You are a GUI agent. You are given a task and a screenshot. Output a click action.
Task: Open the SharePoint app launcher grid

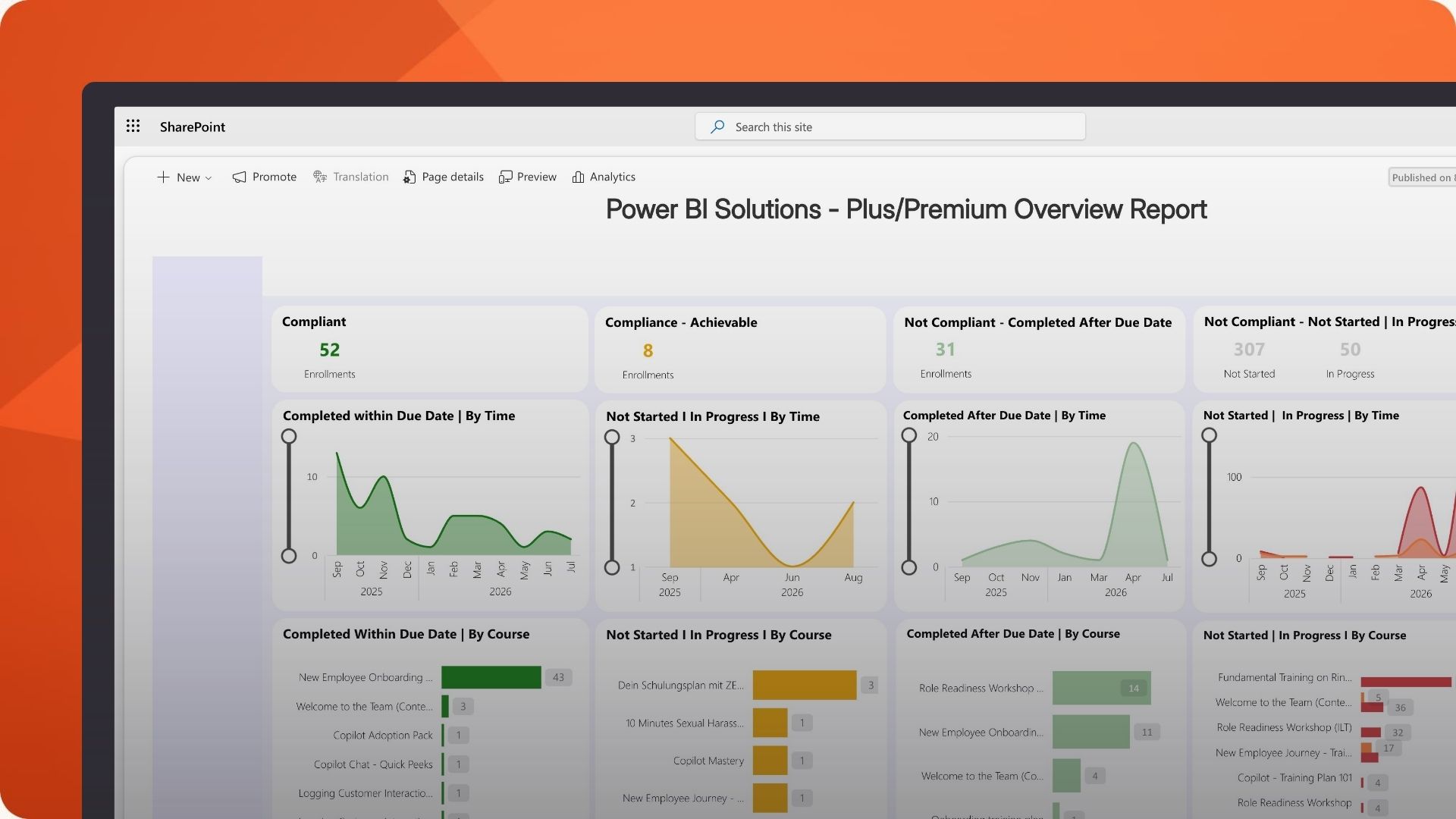(x=133, y=126)
